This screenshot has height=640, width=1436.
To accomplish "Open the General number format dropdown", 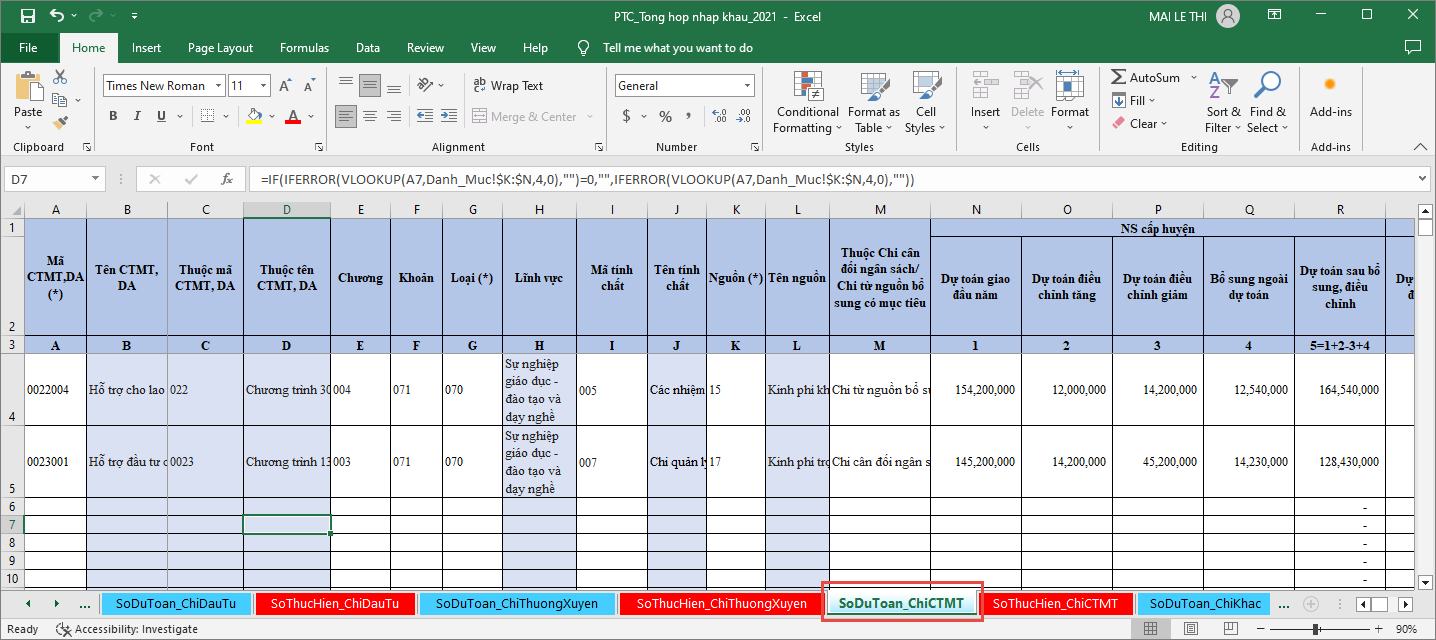I will [x=747, y=86].
